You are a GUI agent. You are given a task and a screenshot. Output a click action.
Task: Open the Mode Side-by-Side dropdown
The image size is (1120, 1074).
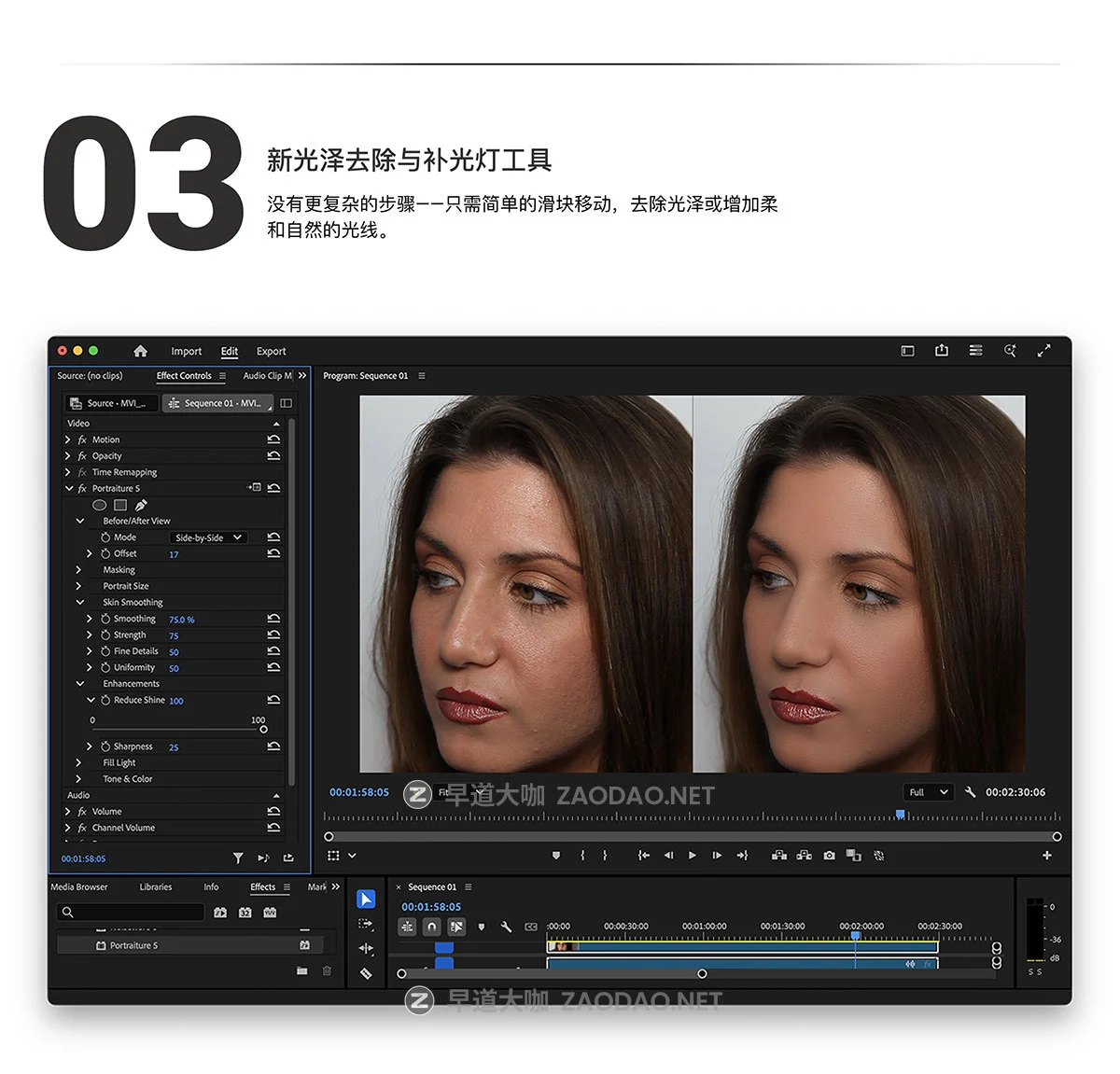[208, 537]
